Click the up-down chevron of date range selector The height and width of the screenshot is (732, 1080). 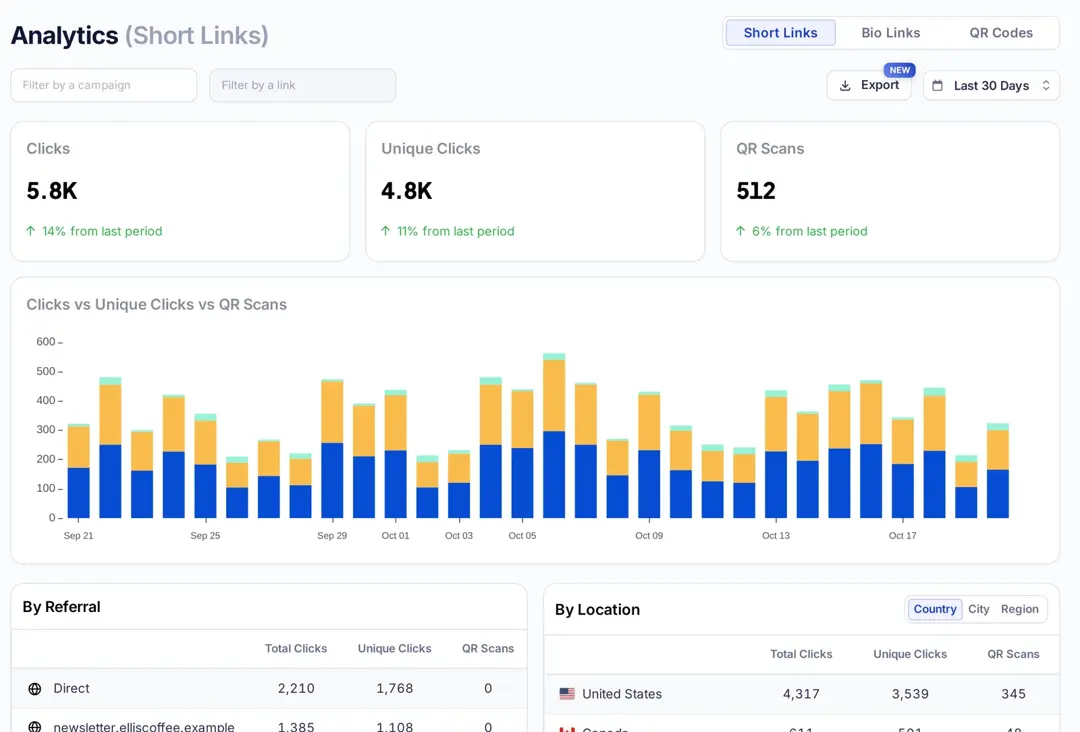tap(1046, 85)
